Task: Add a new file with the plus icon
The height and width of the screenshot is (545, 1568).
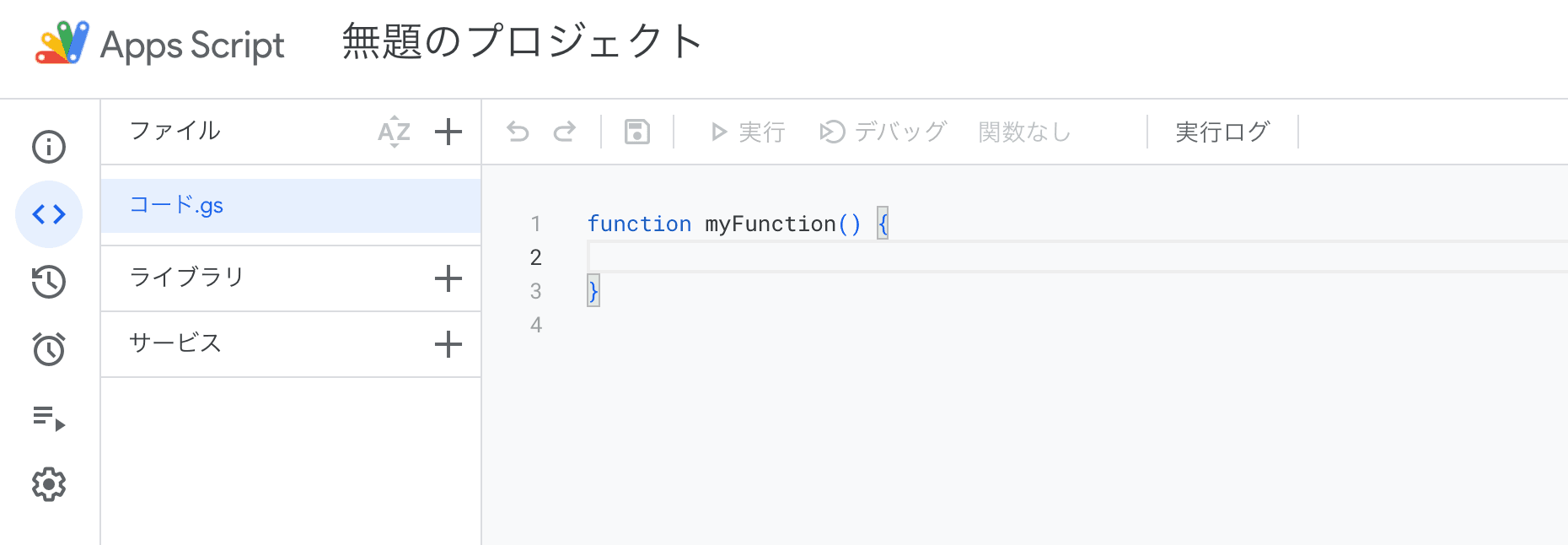Action: point(448,132)
